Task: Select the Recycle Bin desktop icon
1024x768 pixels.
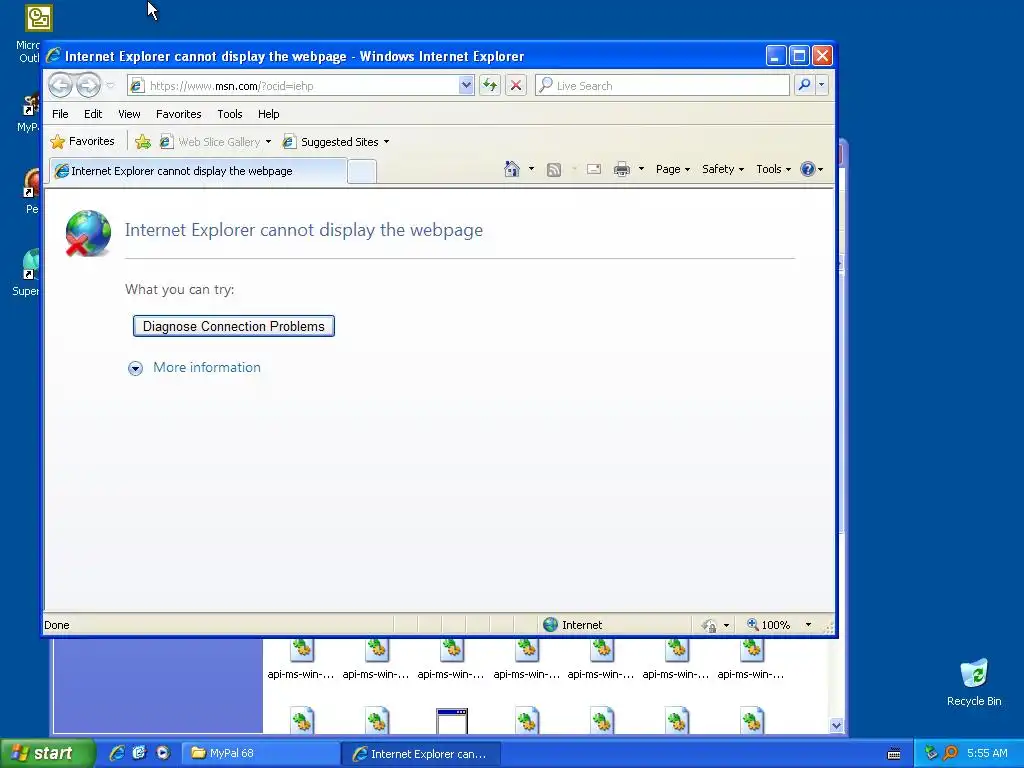Action: click(x=974, y=683)
